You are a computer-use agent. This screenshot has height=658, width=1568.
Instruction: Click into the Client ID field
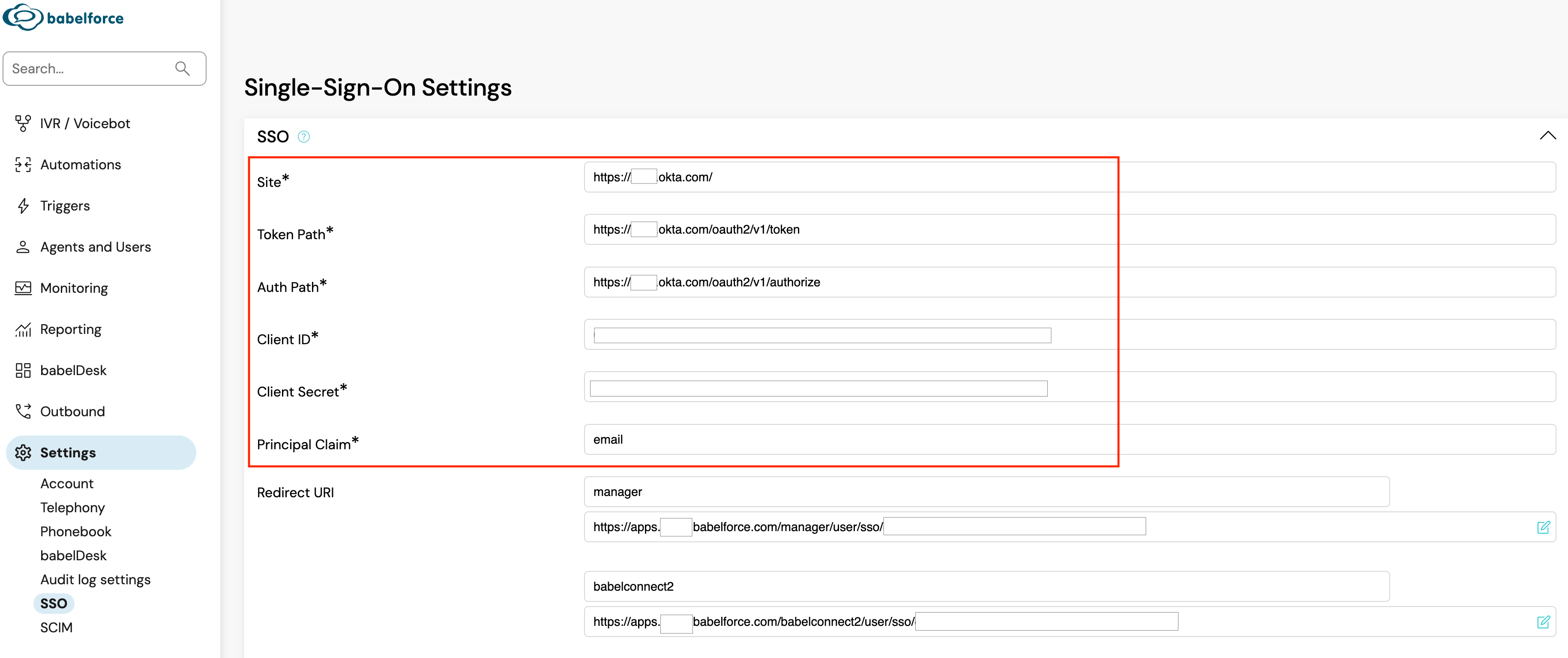coord(1070,334)
